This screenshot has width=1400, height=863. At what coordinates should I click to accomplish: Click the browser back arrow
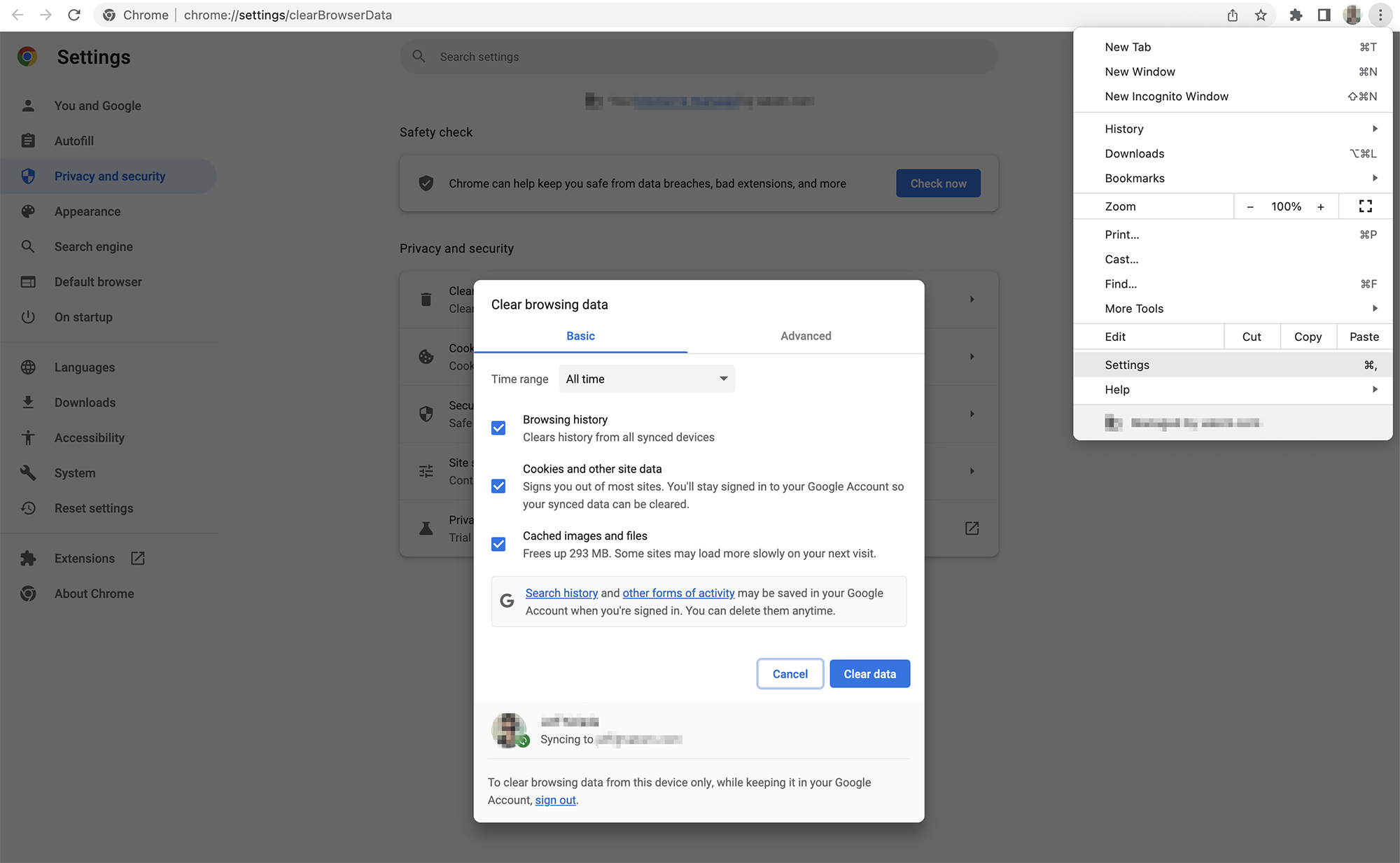tap(17, 15)
